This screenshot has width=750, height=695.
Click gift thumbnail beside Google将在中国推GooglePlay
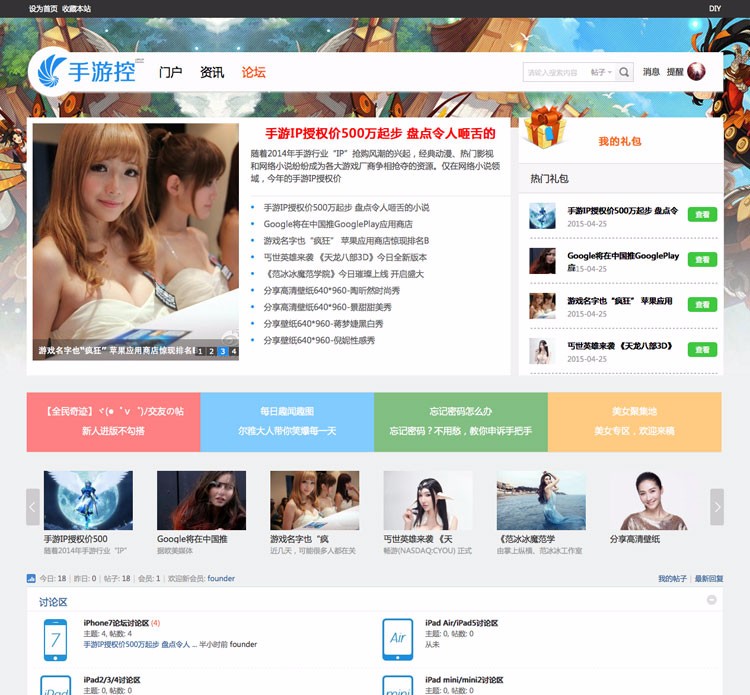click(542, 261)
